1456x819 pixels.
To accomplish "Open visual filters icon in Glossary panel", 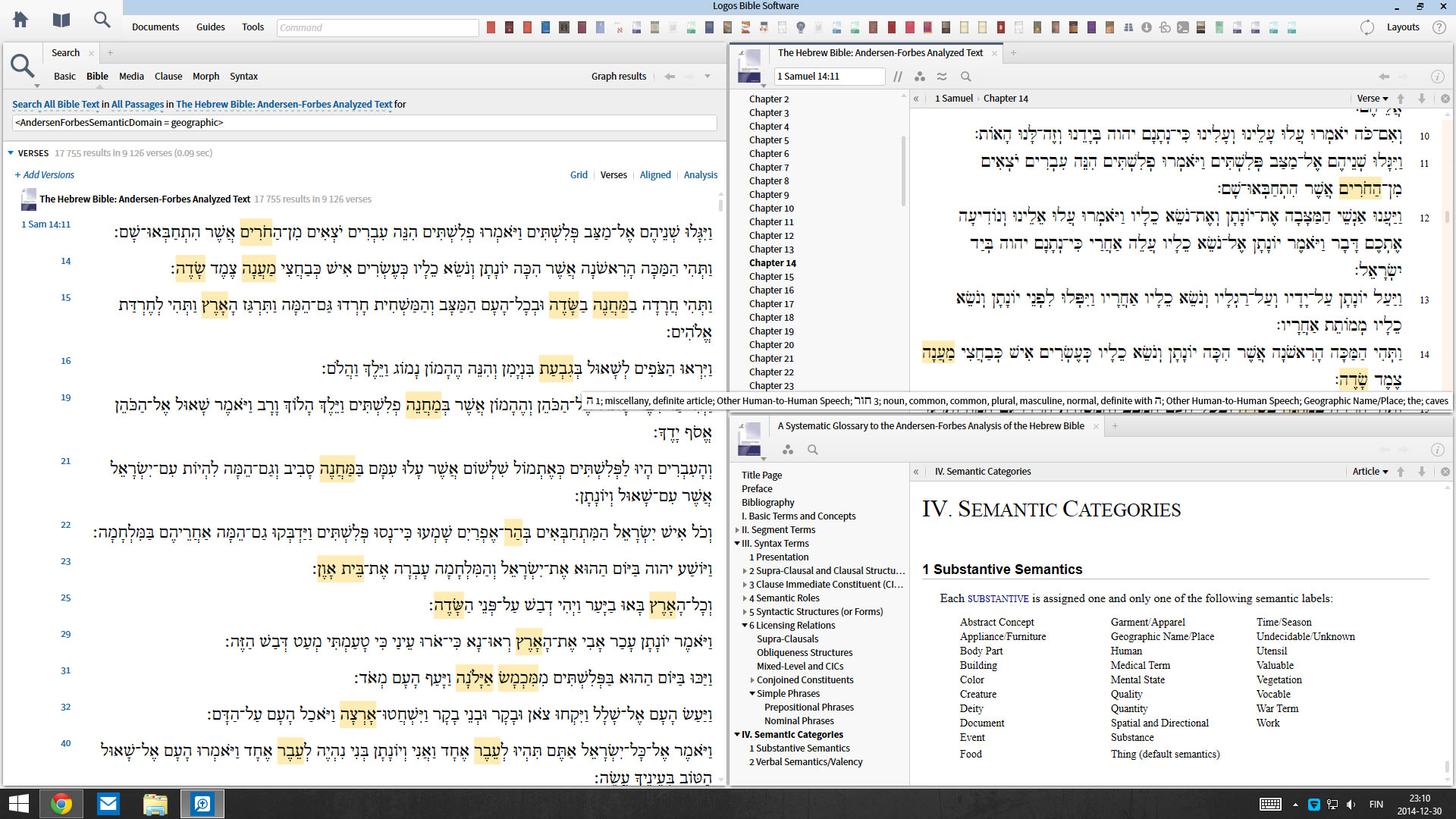I will (788, 450).
